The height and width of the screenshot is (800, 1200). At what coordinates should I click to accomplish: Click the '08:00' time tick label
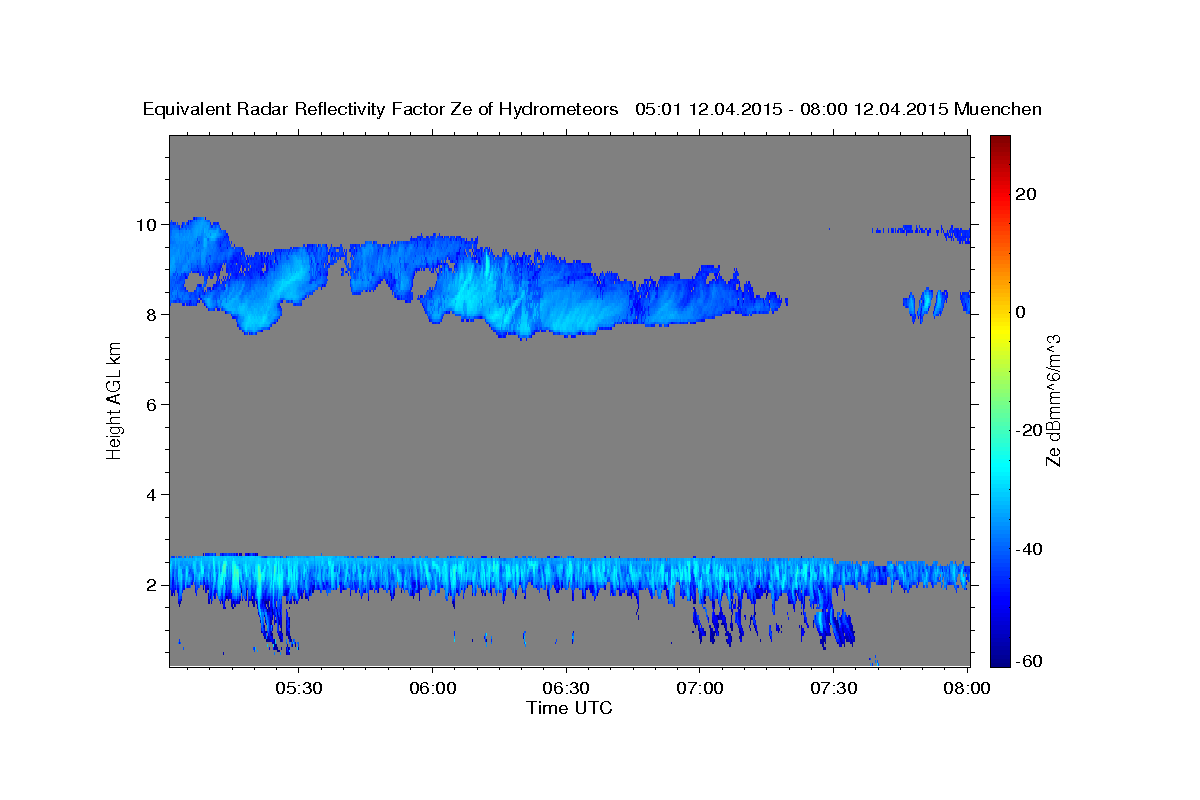click(x=966, y=689)
